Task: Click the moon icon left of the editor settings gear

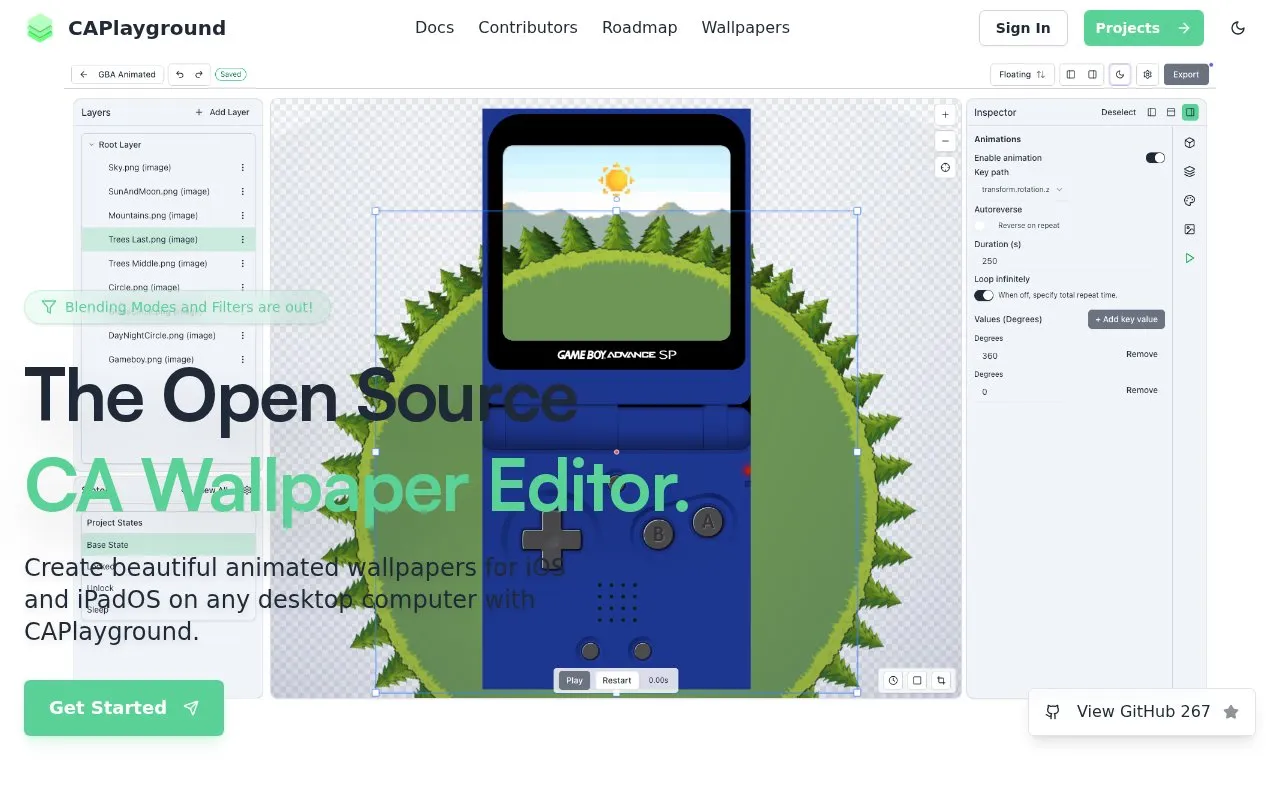Action: 1120,74
